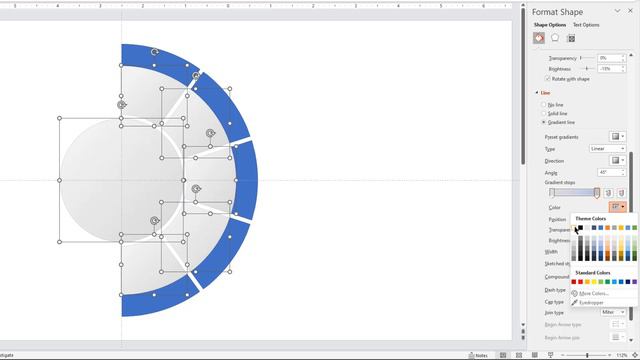This screenshot has height=360, width=640.
Task: Click the Transparency spinner arrows
Action: coord(623,58)
